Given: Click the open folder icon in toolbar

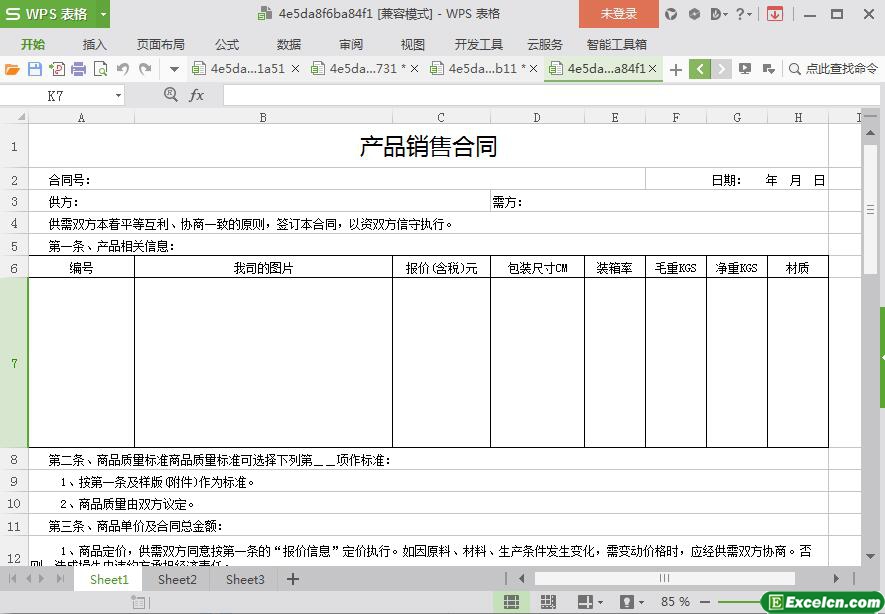Looking at the screenshot, I should tap(12, 69).
